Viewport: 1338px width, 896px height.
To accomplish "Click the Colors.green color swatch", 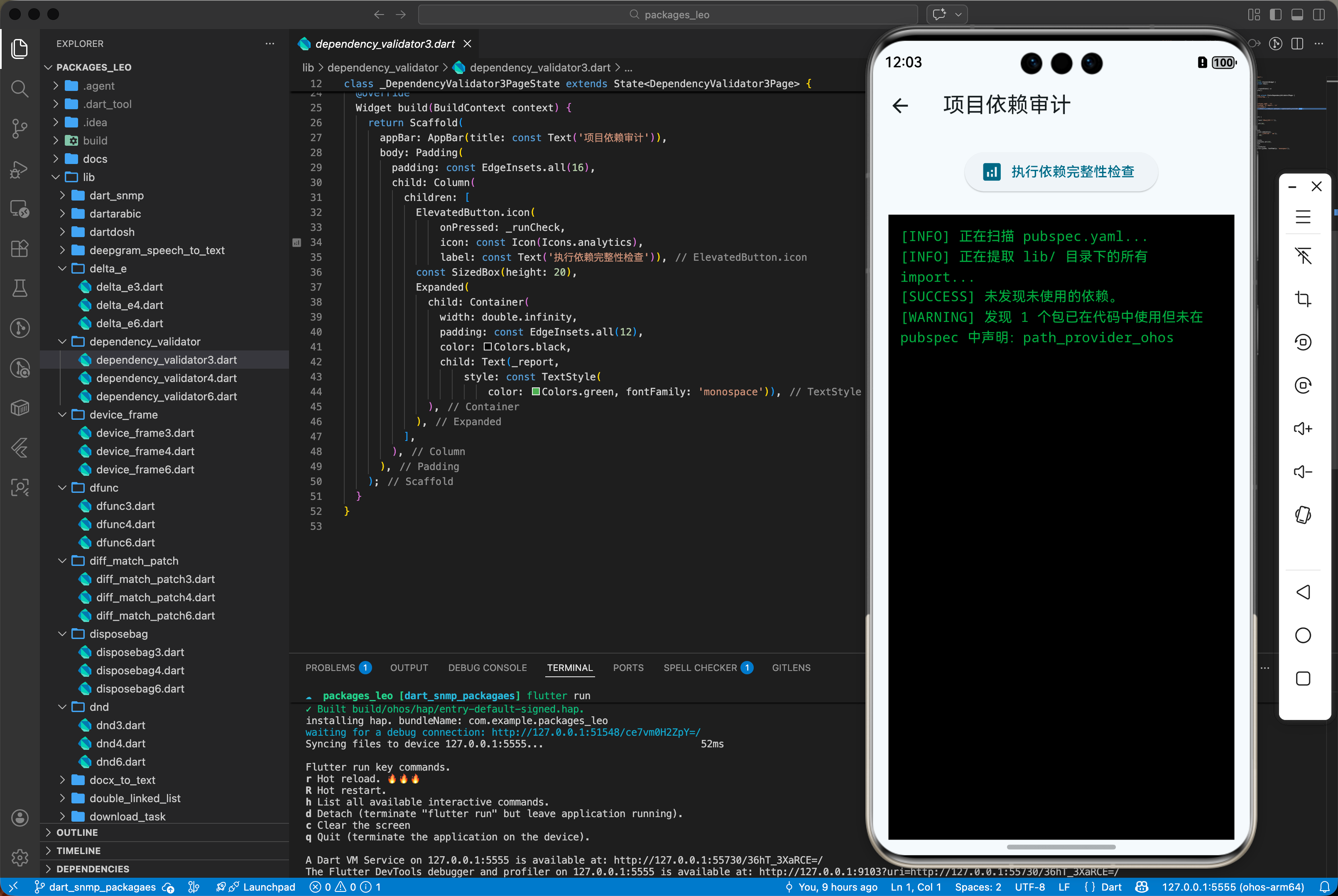I will (536, 392).
